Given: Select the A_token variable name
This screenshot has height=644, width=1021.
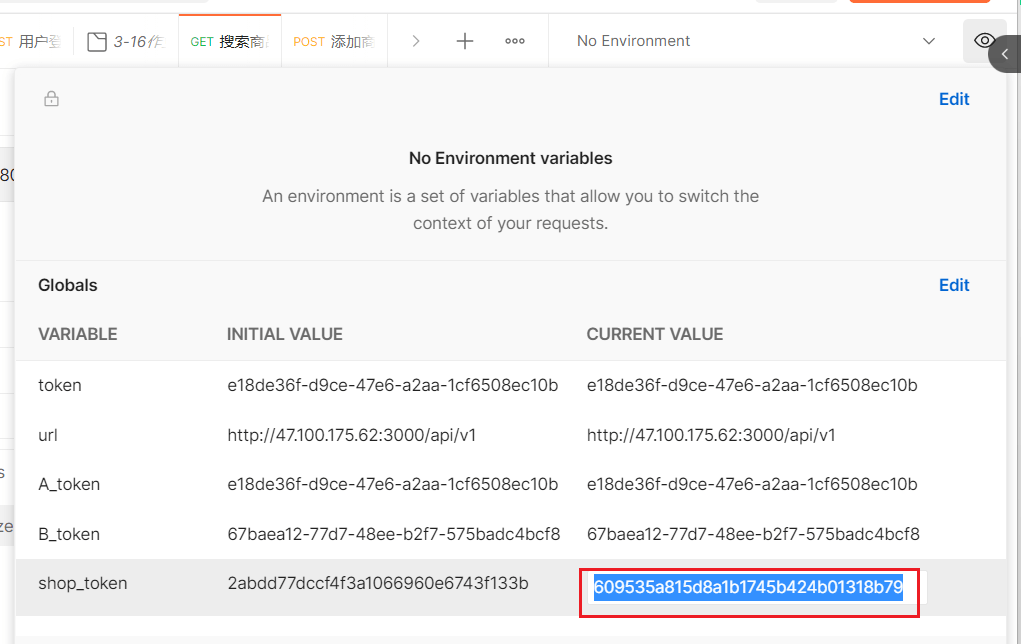Looking at the screenshot, I should 69,484.
